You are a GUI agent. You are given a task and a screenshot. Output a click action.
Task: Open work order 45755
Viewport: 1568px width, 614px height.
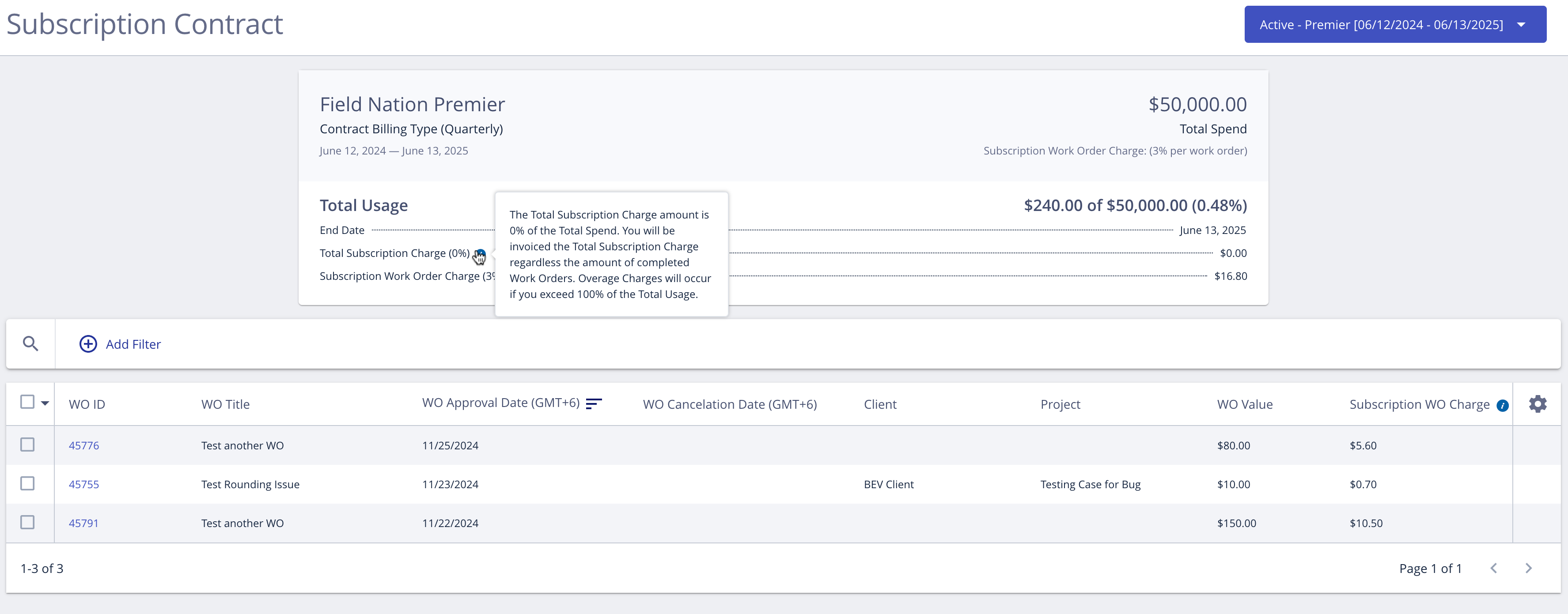85,484
